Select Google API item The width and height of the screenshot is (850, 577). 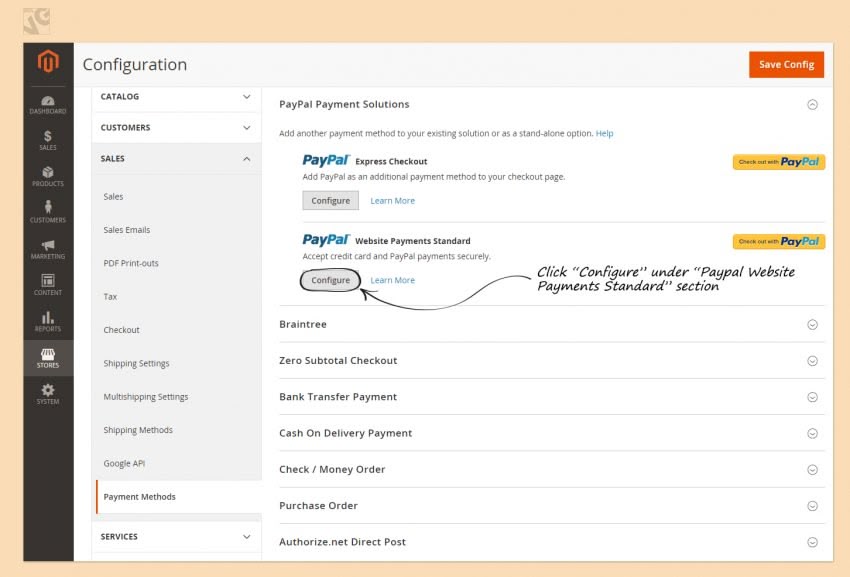point(124,464)
